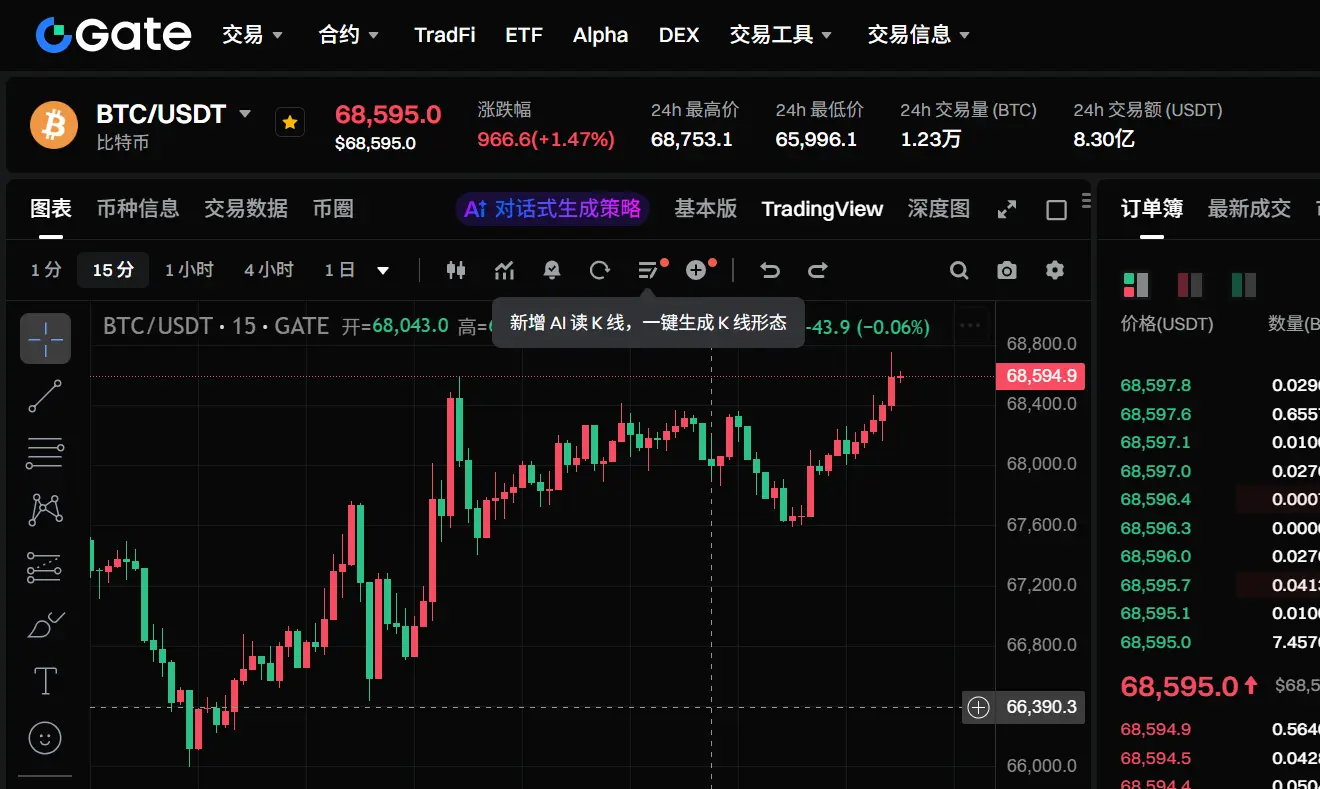1320x789 pixels.
Task: Expand the 交易 dropdown menu
Action: pyautogui.click(x=252, y=35)
